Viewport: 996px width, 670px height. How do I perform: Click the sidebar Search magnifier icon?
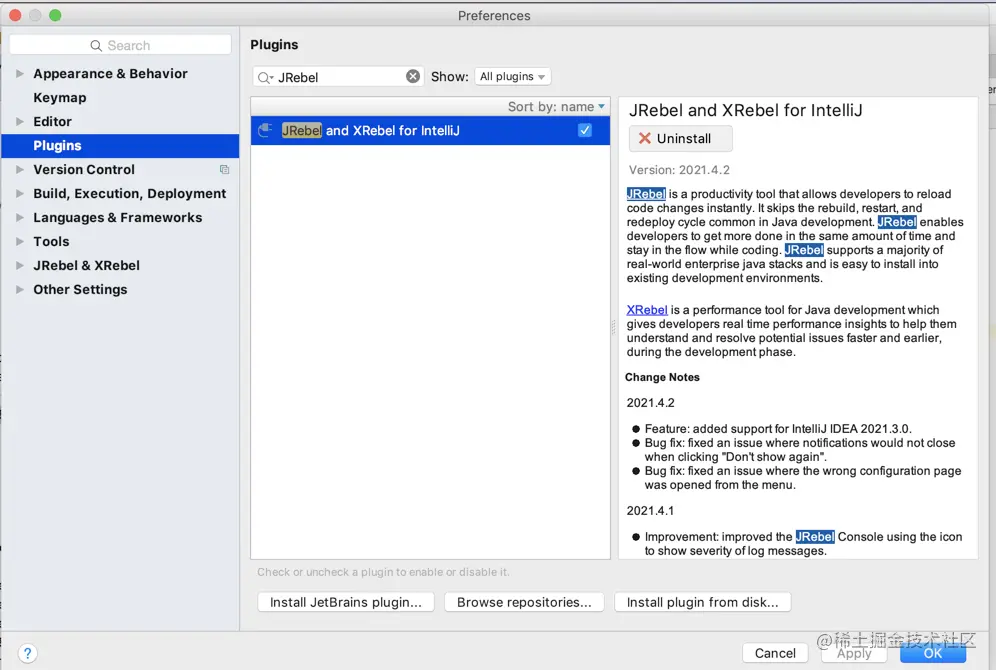tap(96, 46)
